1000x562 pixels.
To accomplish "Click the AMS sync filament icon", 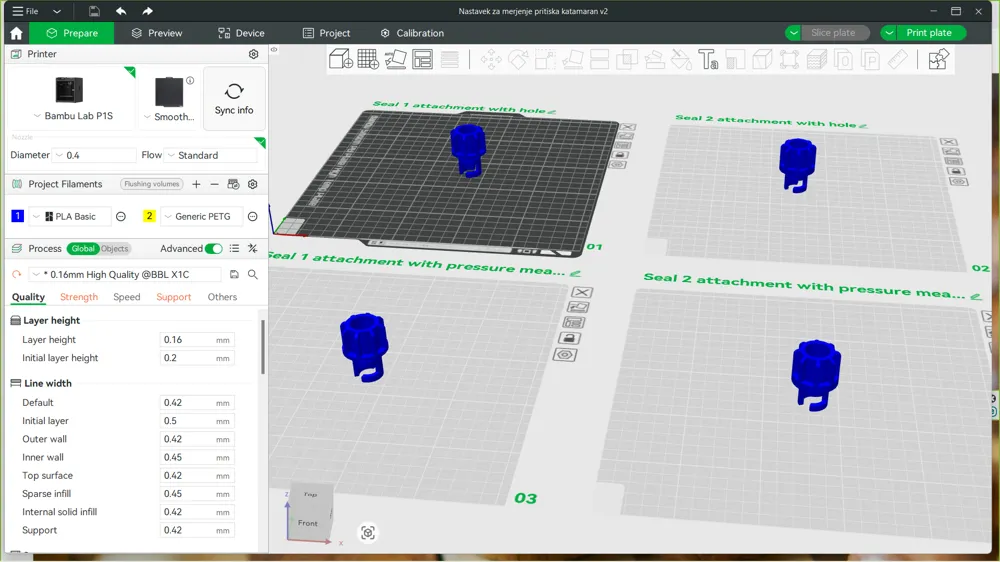I will point(233,184).
